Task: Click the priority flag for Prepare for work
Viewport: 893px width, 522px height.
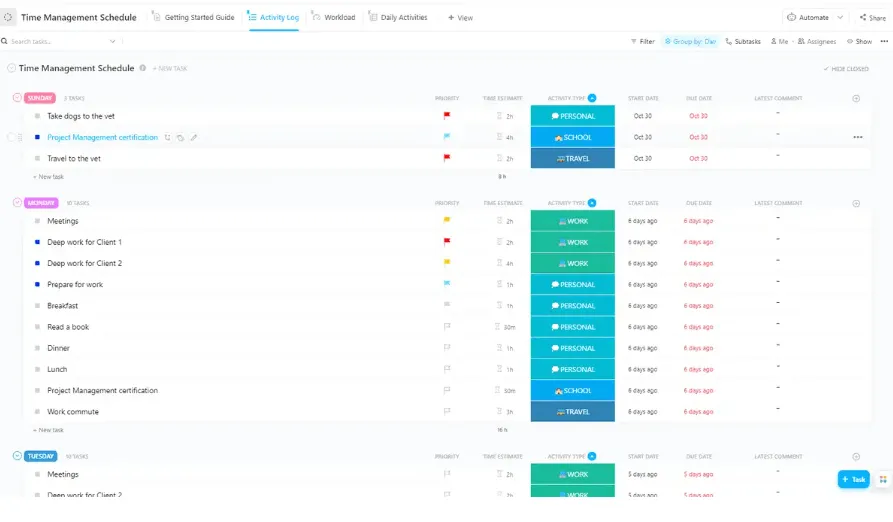Action: pos(447,283)
